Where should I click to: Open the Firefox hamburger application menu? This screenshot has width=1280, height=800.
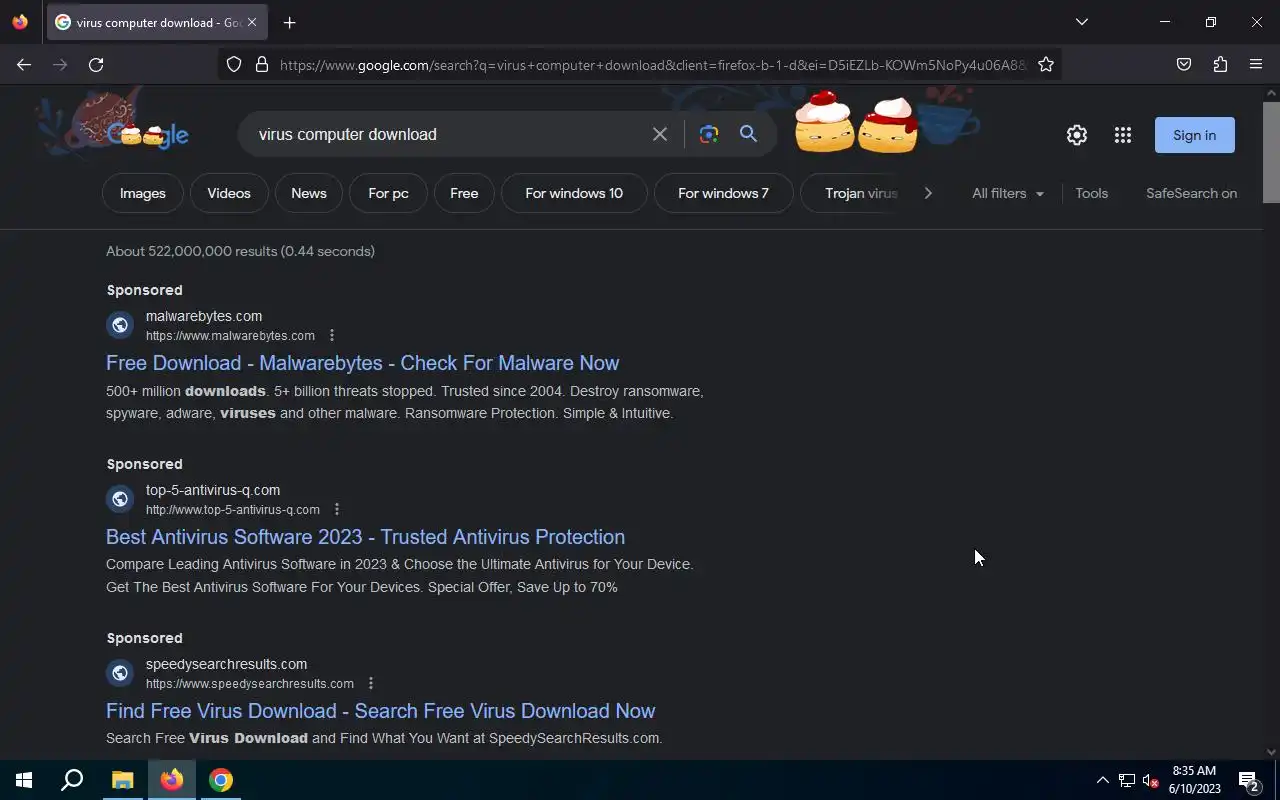click(x=1256, y=64)
